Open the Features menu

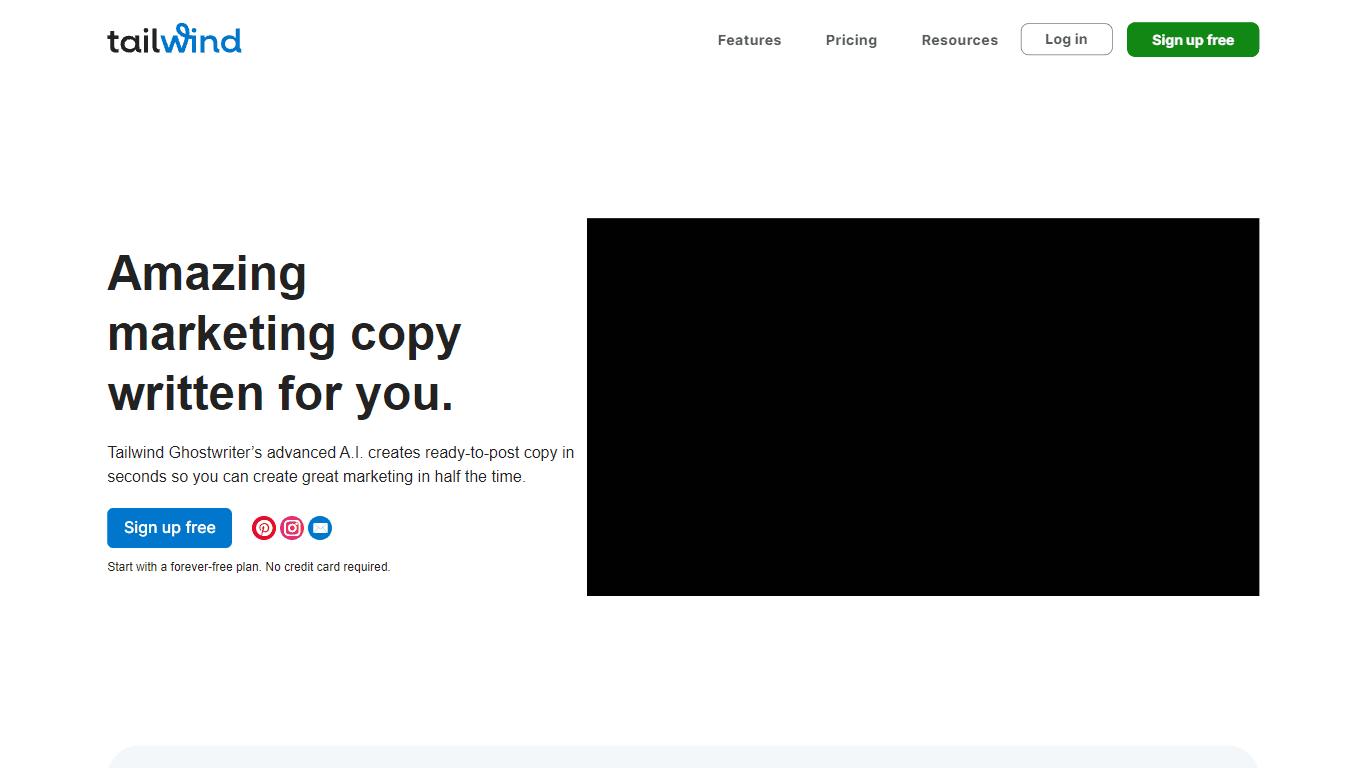[x=749, y=40]
